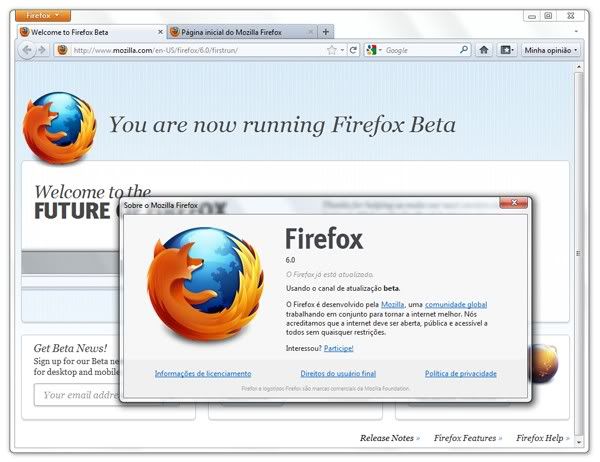
Task: Open the Mozilla link in dialog
Action: 393,305
